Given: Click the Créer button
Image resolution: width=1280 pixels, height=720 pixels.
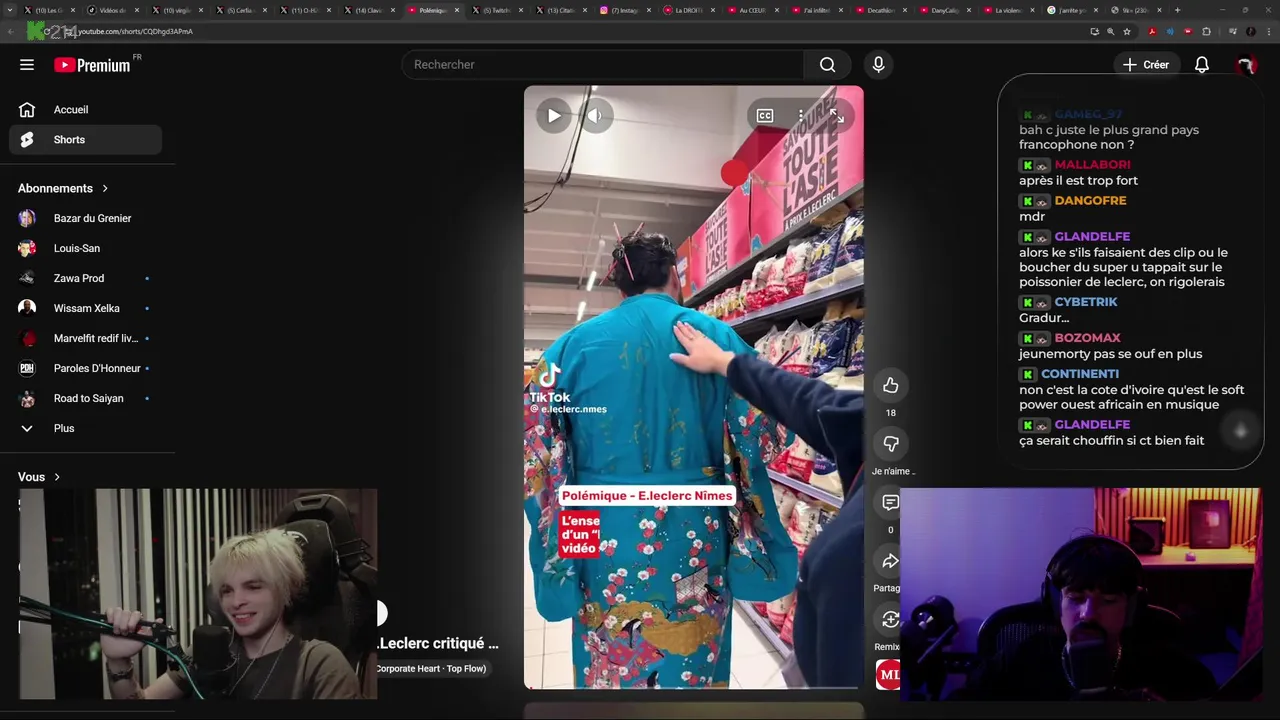Looking at the screenshot, I should click(1145, 65).
